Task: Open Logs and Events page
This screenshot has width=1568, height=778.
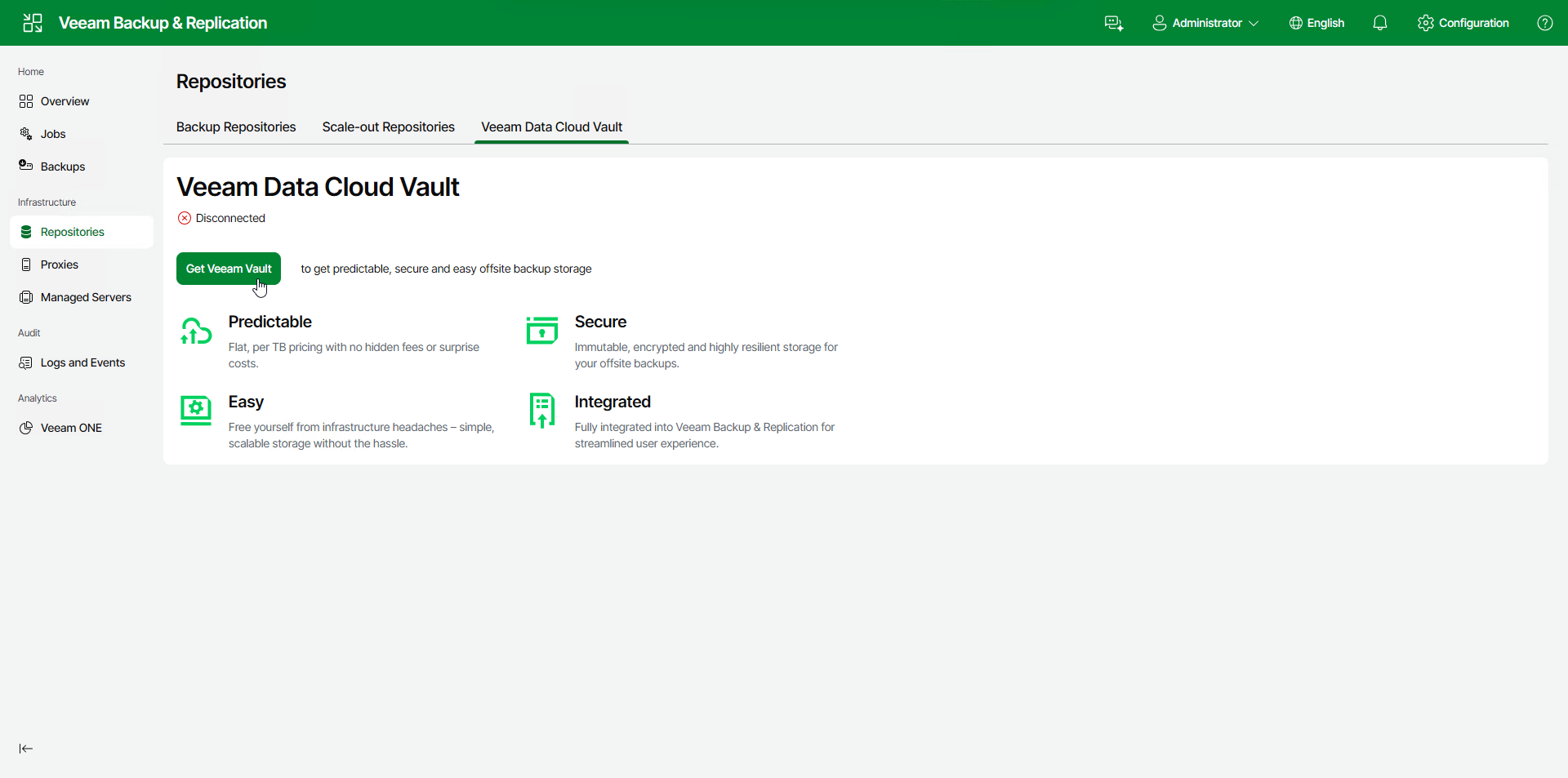Action: tap(82, 362)
